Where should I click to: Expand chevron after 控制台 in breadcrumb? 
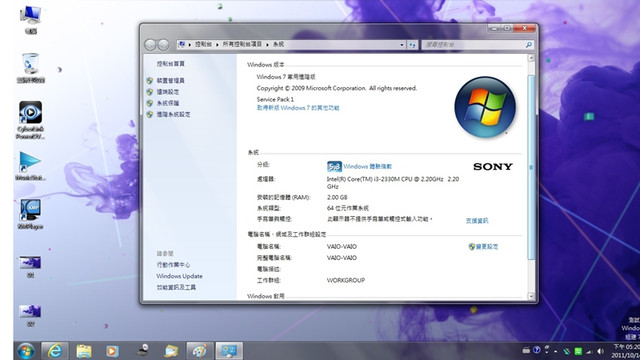[x=217, y=44]
